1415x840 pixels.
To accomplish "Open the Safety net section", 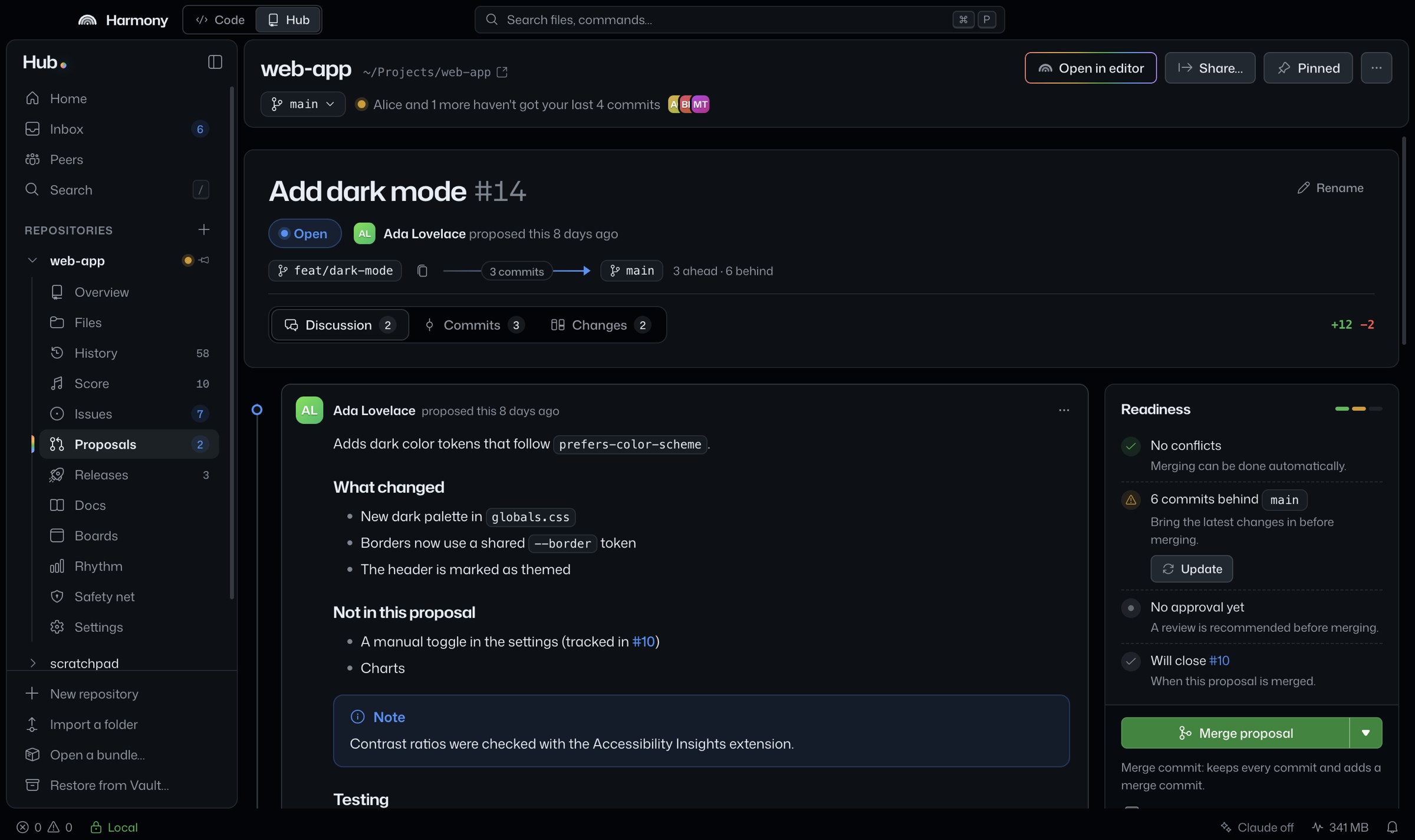I will pos(129,597).
